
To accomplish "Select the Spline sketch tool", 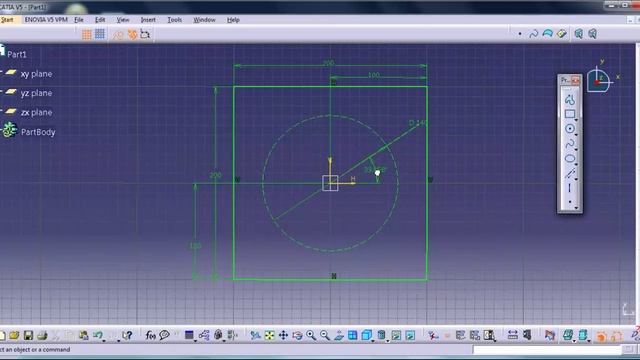I will tap(570, 144).
